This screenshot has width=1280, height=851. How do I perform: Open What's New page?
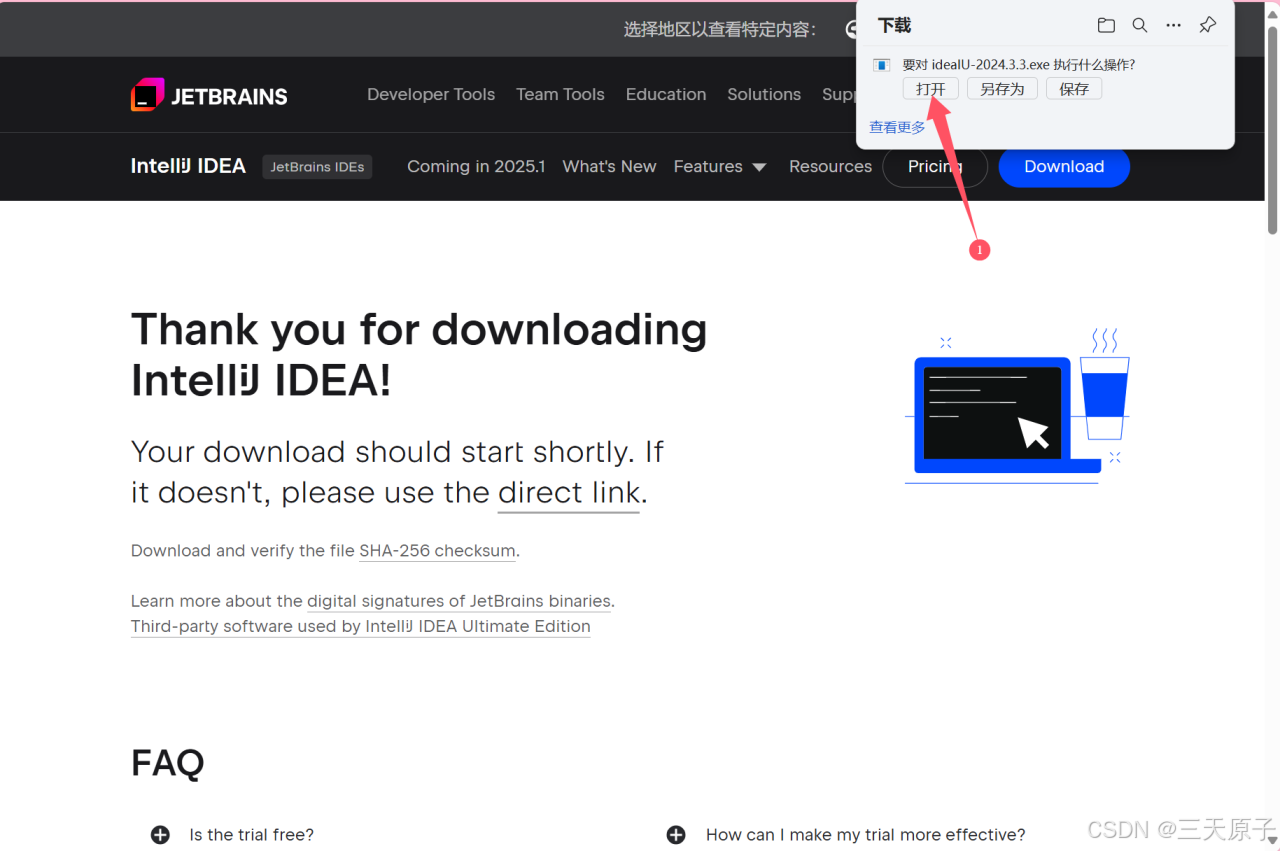(x=609, y=167)
